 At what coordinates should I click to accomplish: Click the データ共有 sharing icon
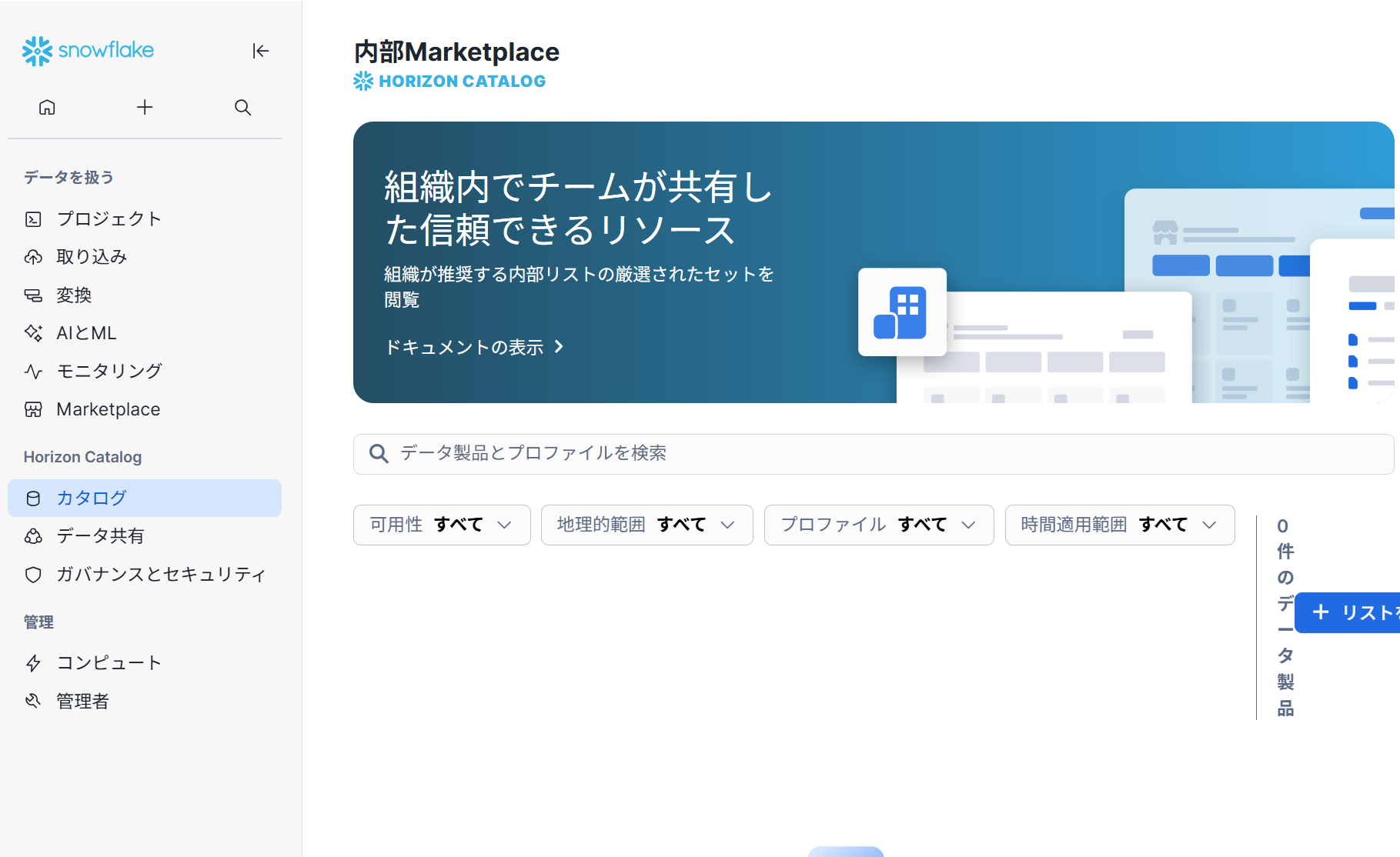click(33, 536)
